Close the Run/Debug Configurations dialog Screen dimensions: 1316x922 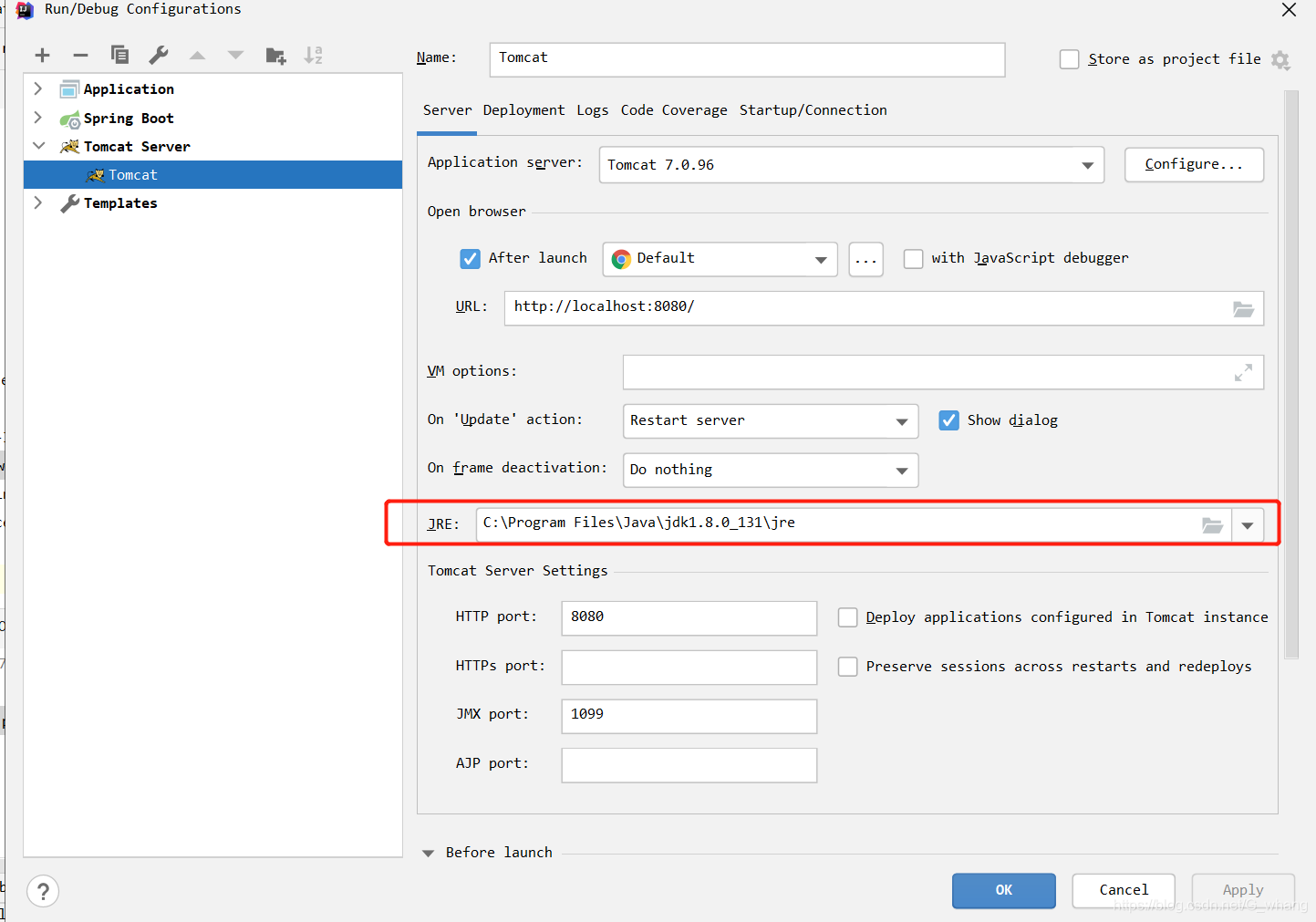(x=1289, y=10)
